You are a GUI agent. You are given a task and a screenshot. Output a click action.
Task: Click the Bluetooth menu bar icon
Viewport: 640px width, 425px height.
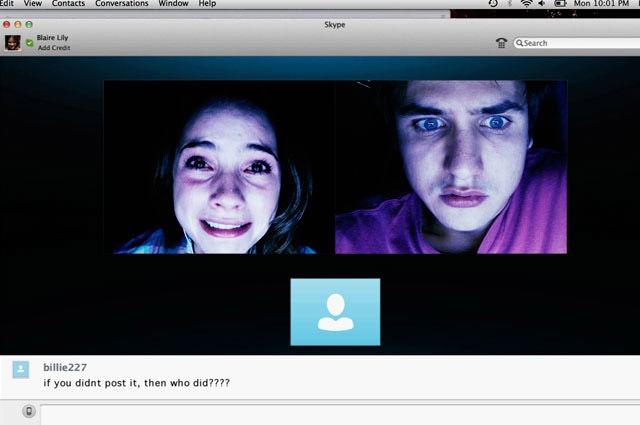(509, 3)
